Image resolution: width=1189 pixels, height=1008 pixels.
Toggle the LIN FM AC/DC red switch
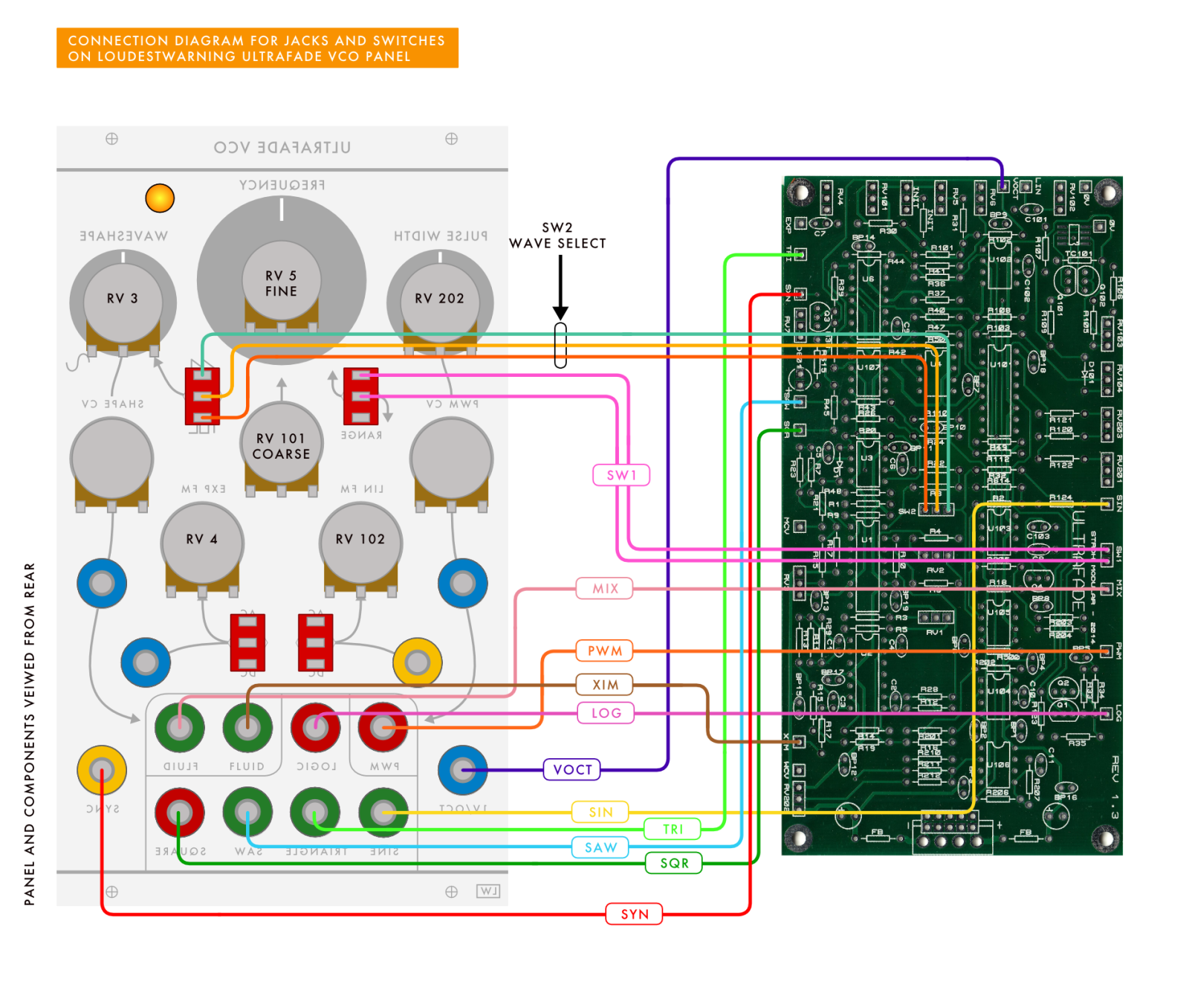315,642
